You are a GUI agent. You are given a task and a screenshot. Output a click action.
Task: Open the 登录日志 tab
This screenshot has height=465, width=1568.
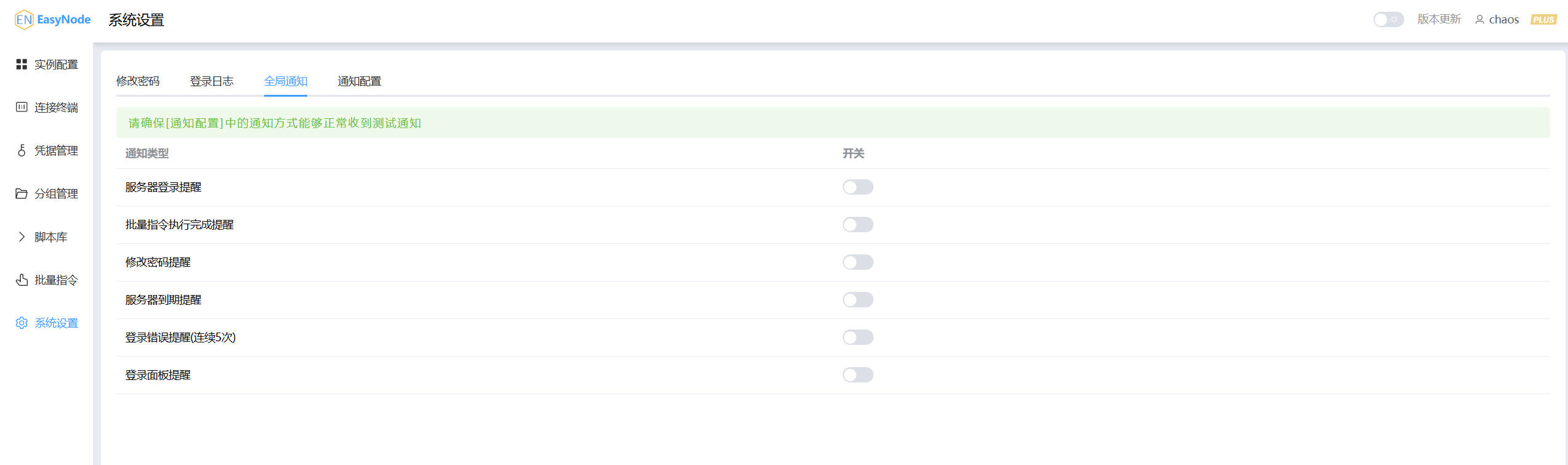pyautogui.click(x=212, y=81)
